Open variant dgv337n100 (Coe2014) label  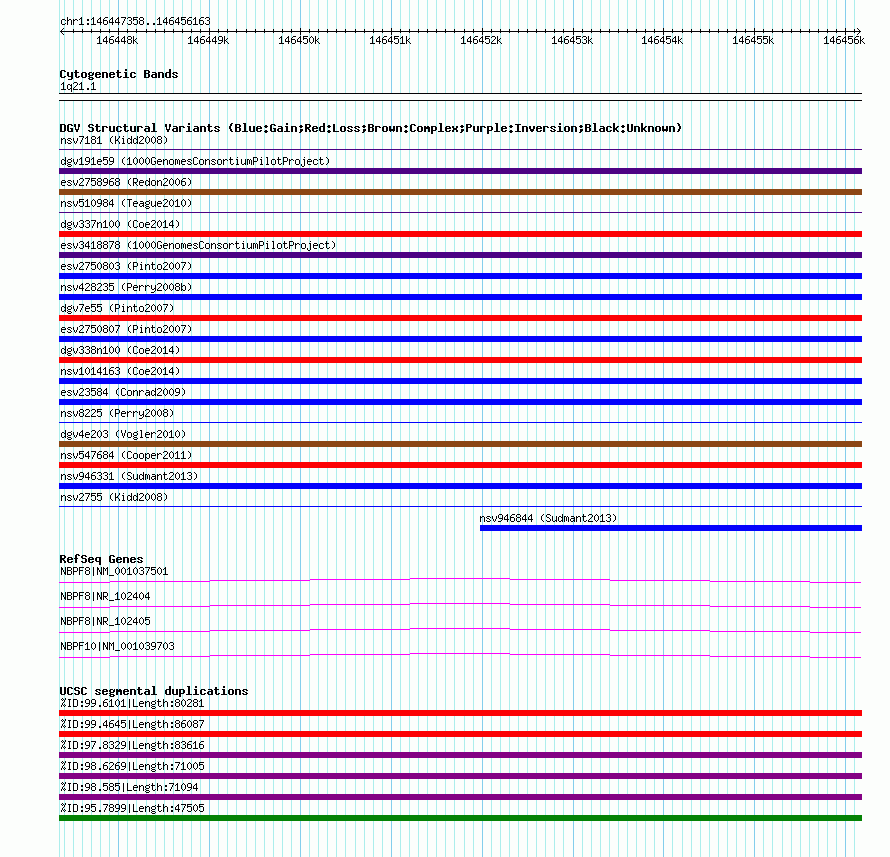(120, 224)
